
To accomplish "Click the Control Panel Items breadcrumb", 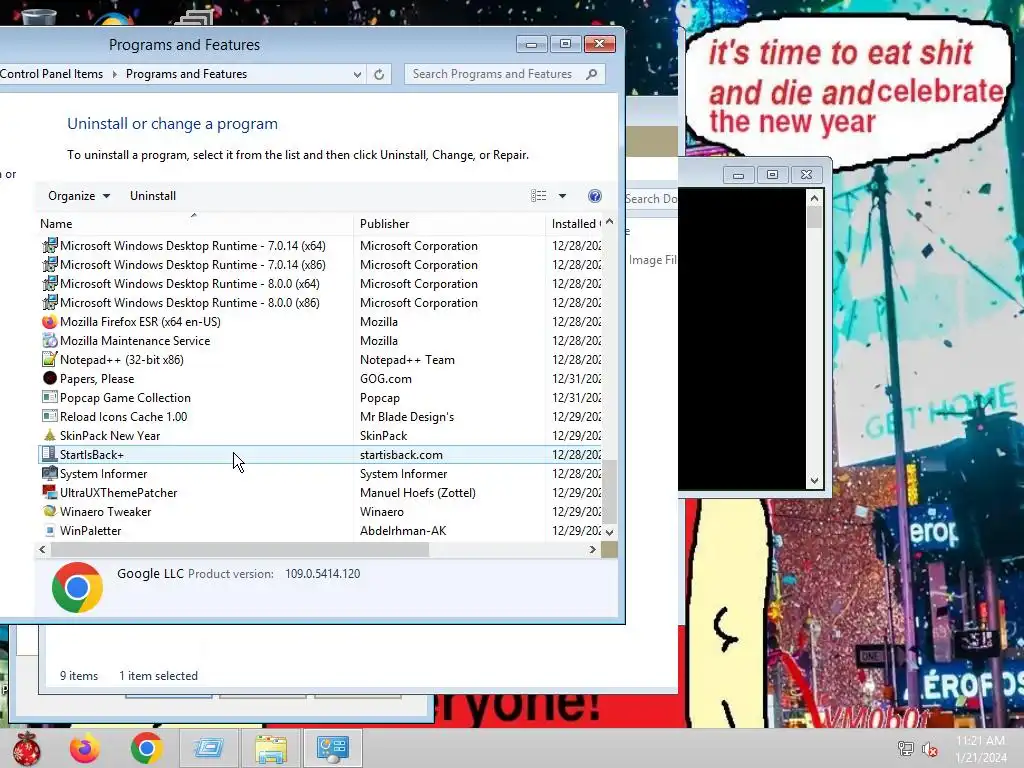I will click(x=52, y=74).
